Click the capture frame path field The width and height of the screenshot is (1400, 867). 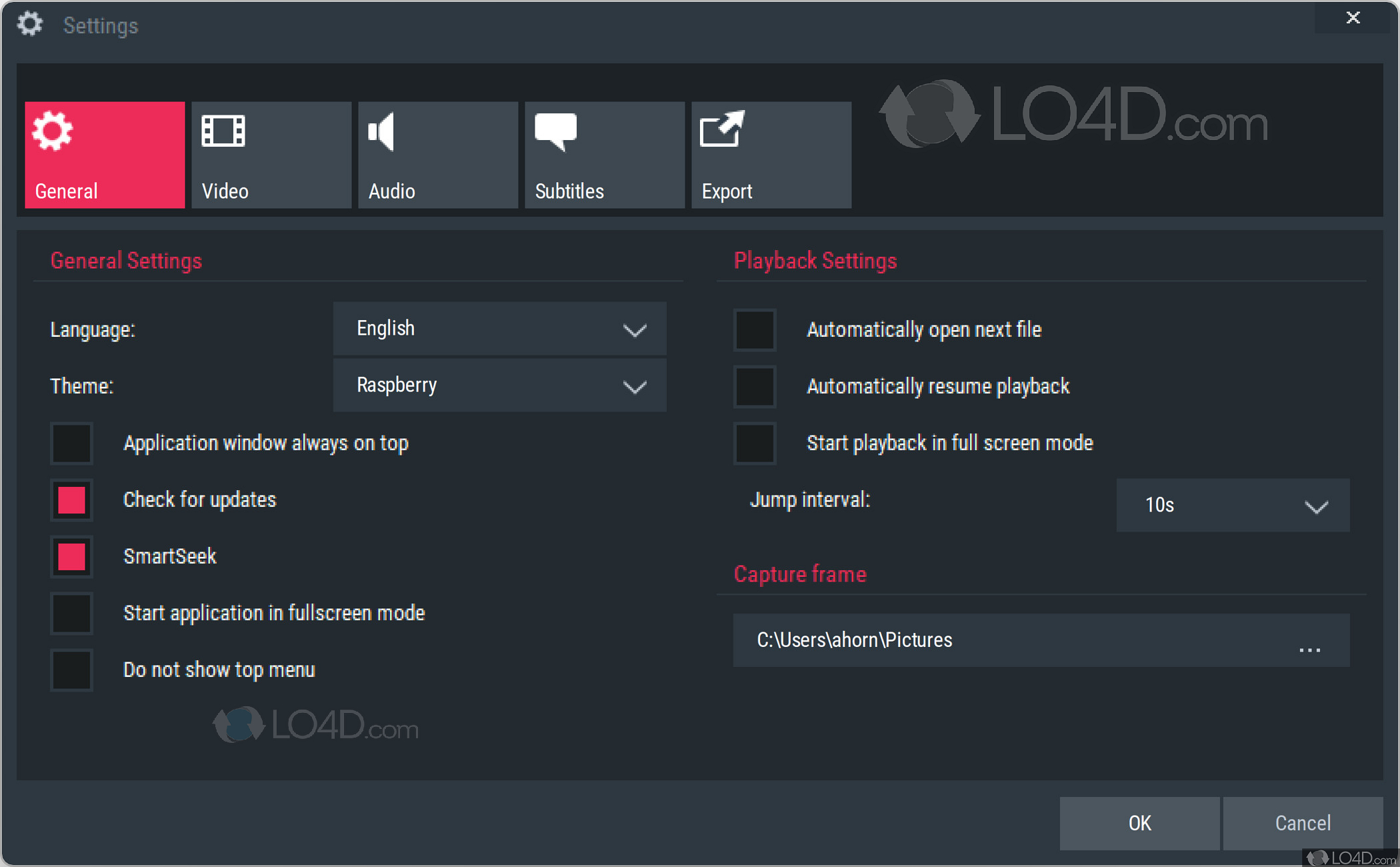[1000, 640]
